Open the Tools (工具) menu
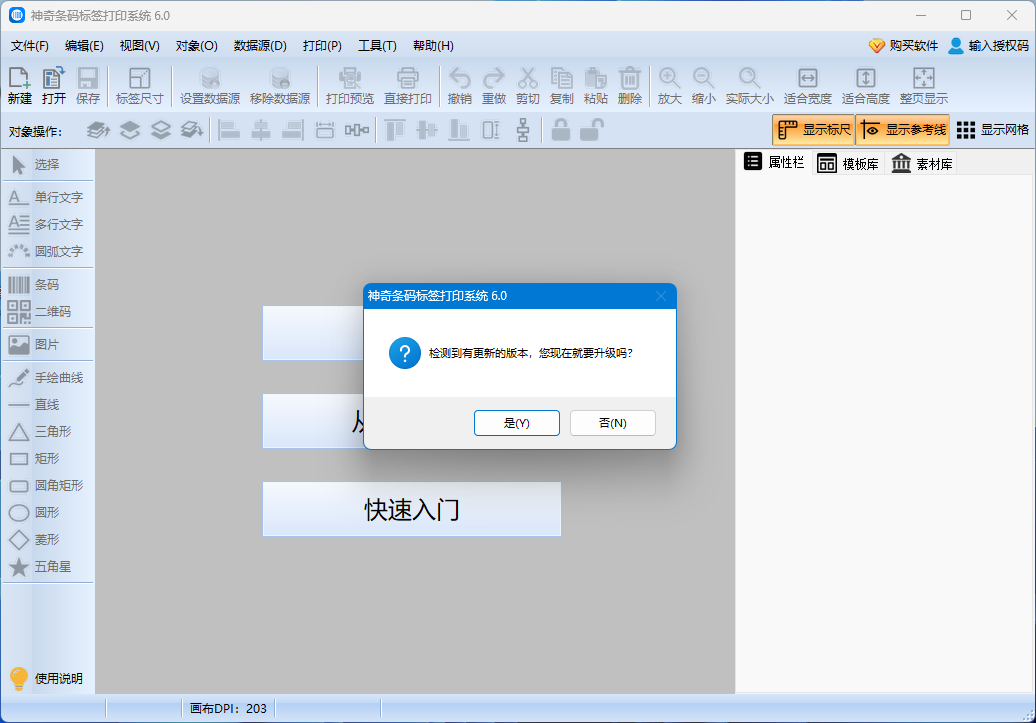The height and width of the screenshot is (723, 1036). 377,46
